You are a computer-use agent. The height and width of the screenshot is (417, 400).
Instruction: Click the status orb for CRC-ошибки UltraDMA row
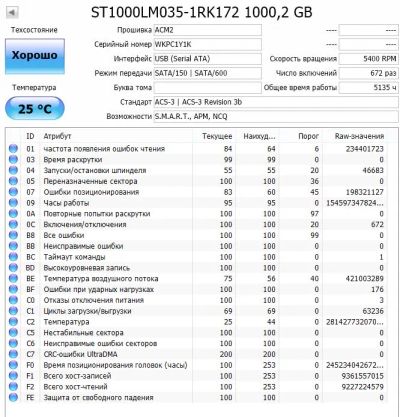coord(13,354)
